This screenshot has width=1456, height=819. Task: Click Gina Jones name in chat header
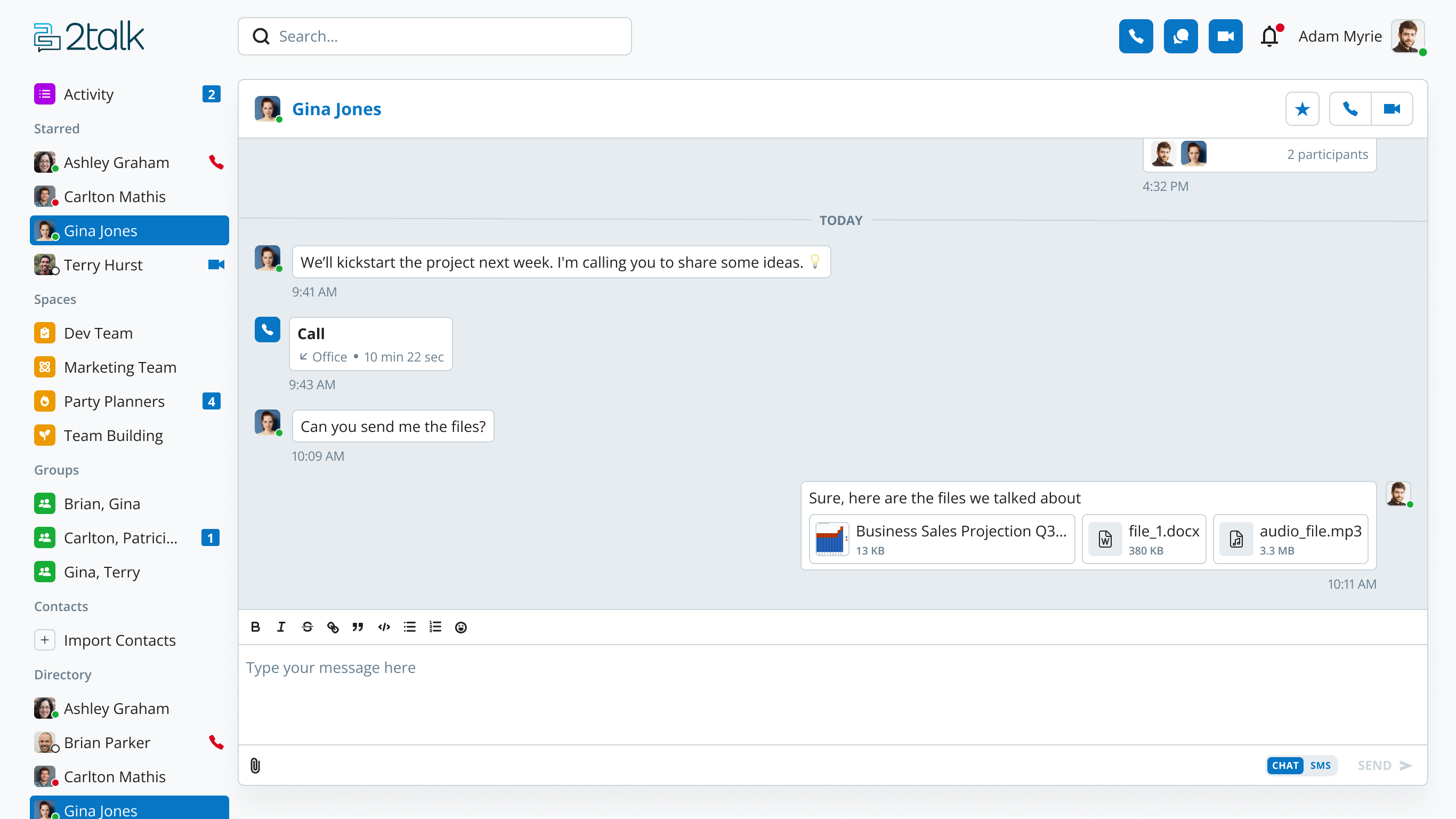point(336,109)
